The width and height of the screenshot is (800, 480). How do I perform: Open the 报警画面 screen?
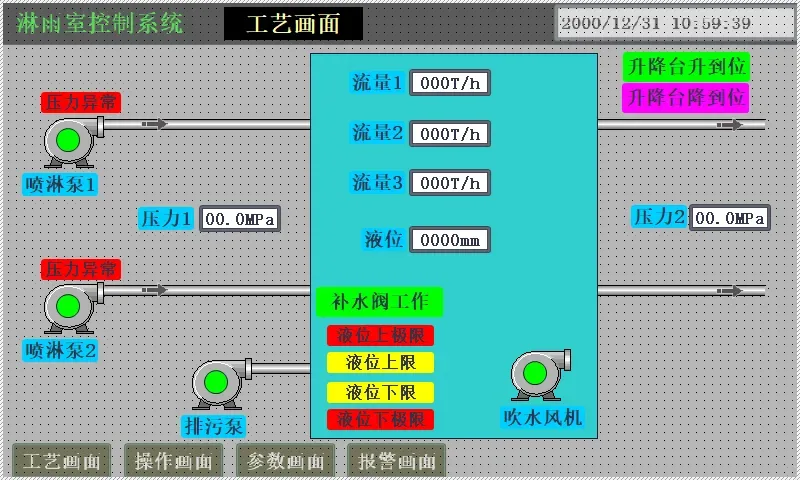(x=396, y=461)
